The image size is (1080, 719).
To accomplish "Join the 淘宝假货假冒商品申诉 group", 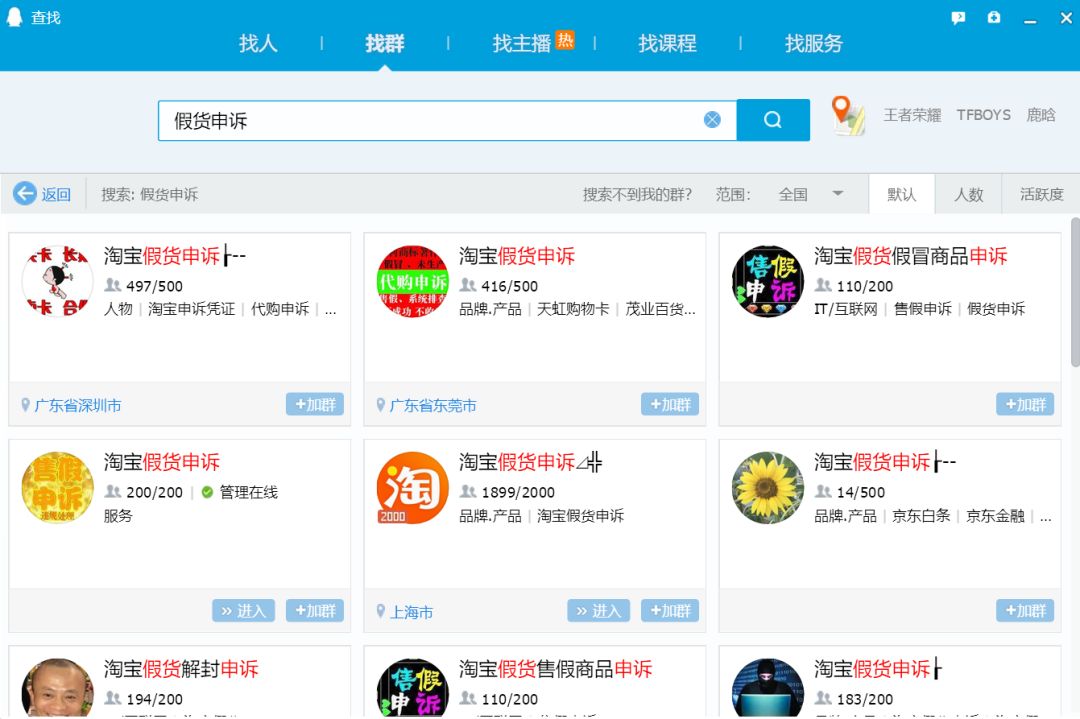I will point(1025,404).
